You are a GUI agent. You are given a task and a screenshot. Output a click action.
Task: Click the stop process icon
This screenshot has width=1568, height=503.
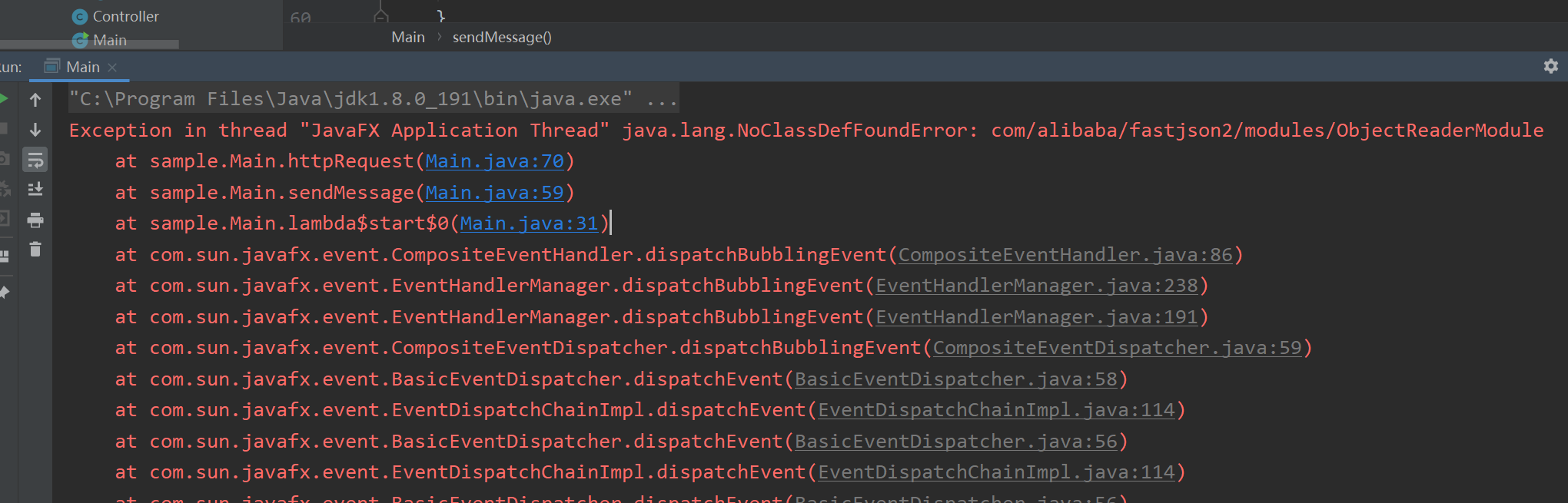(x=3, y=128)
